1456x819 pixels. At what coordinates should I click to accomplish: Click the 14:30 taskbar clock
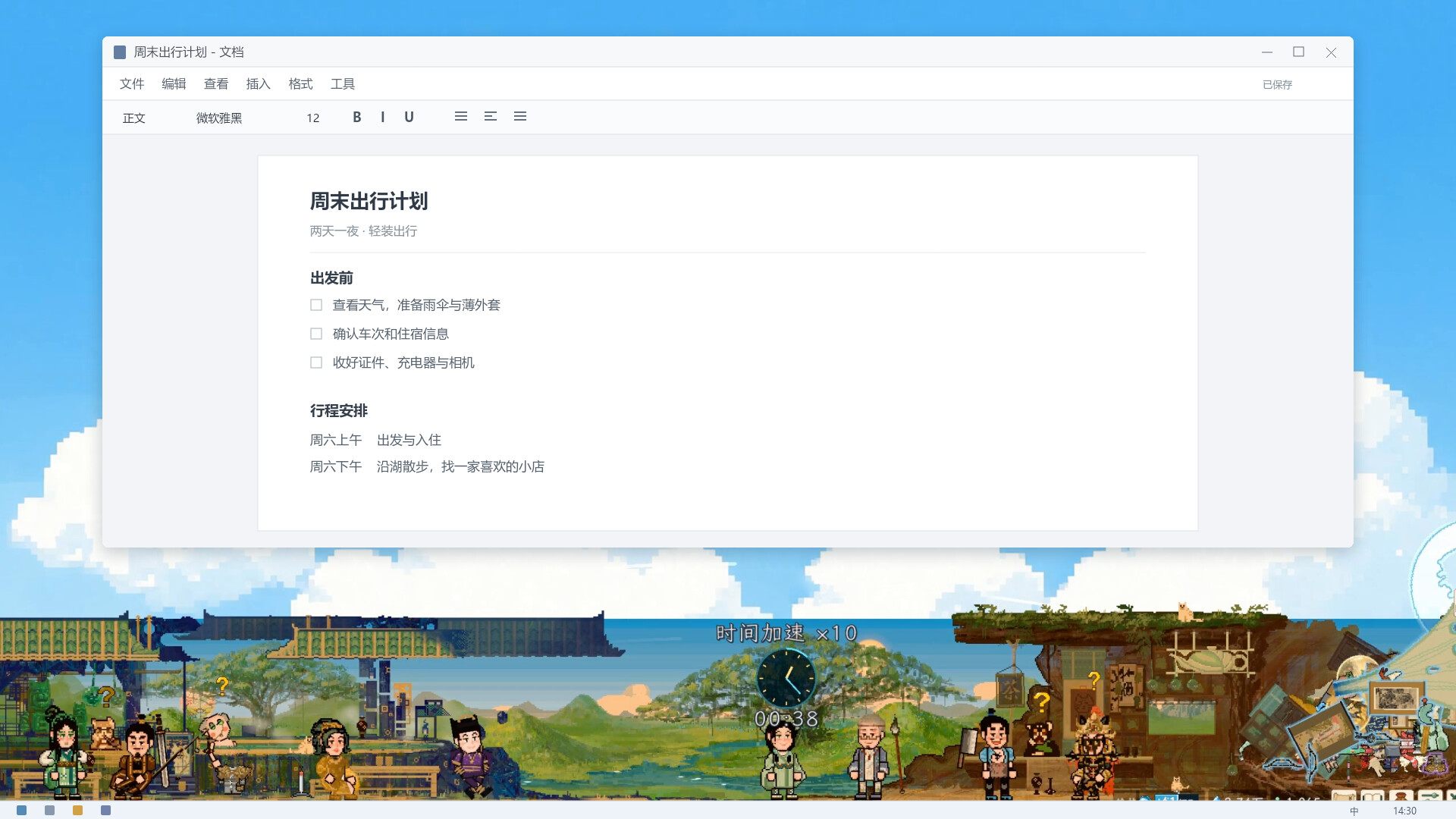pyautogui.click(x=1404, y=811)
